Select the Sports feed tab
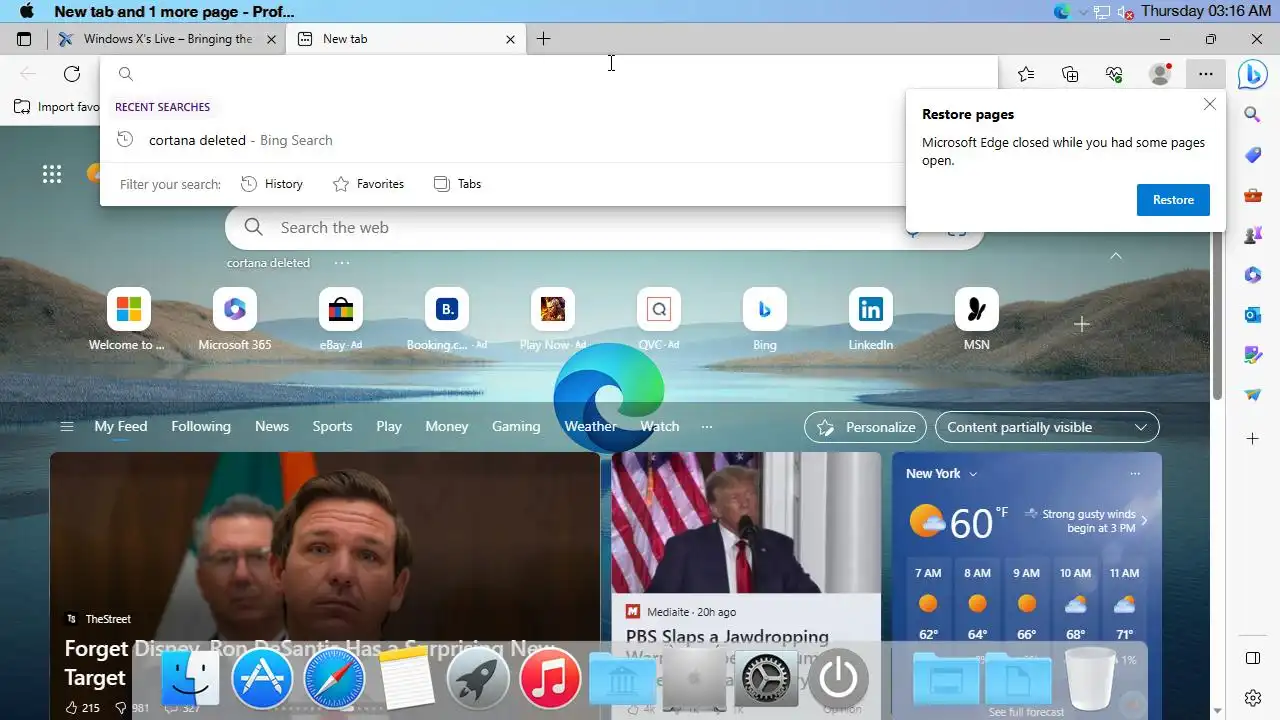This screenshot has height=720, width=1280. 332,426
